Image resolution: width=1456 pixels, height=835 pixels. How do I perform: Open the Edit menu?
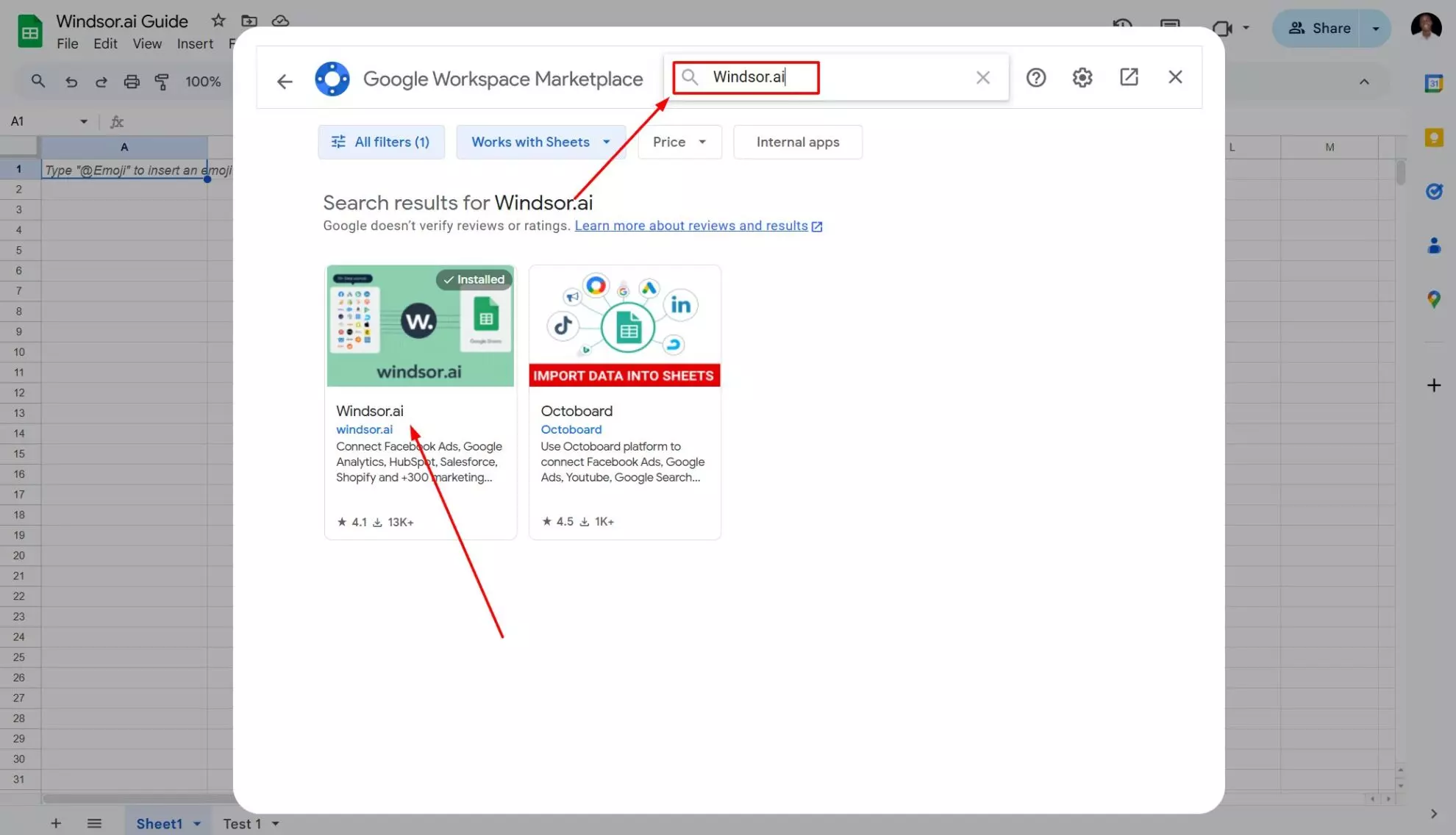[105, 44]
